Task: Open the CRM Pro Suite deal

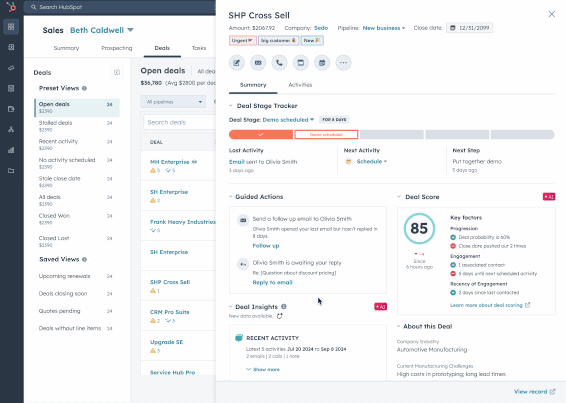Action: [170, 312]
